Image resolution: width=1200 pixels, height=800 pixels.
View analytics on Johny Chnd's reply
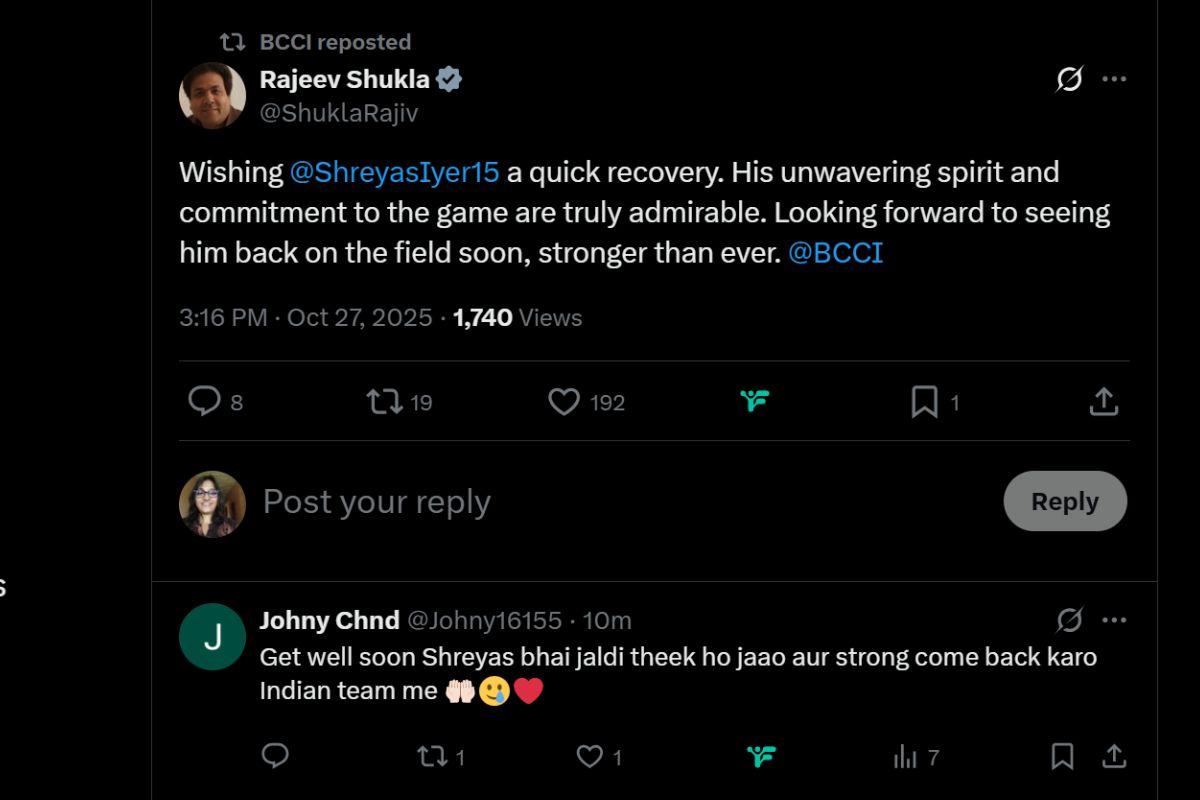tap(904, 757)
